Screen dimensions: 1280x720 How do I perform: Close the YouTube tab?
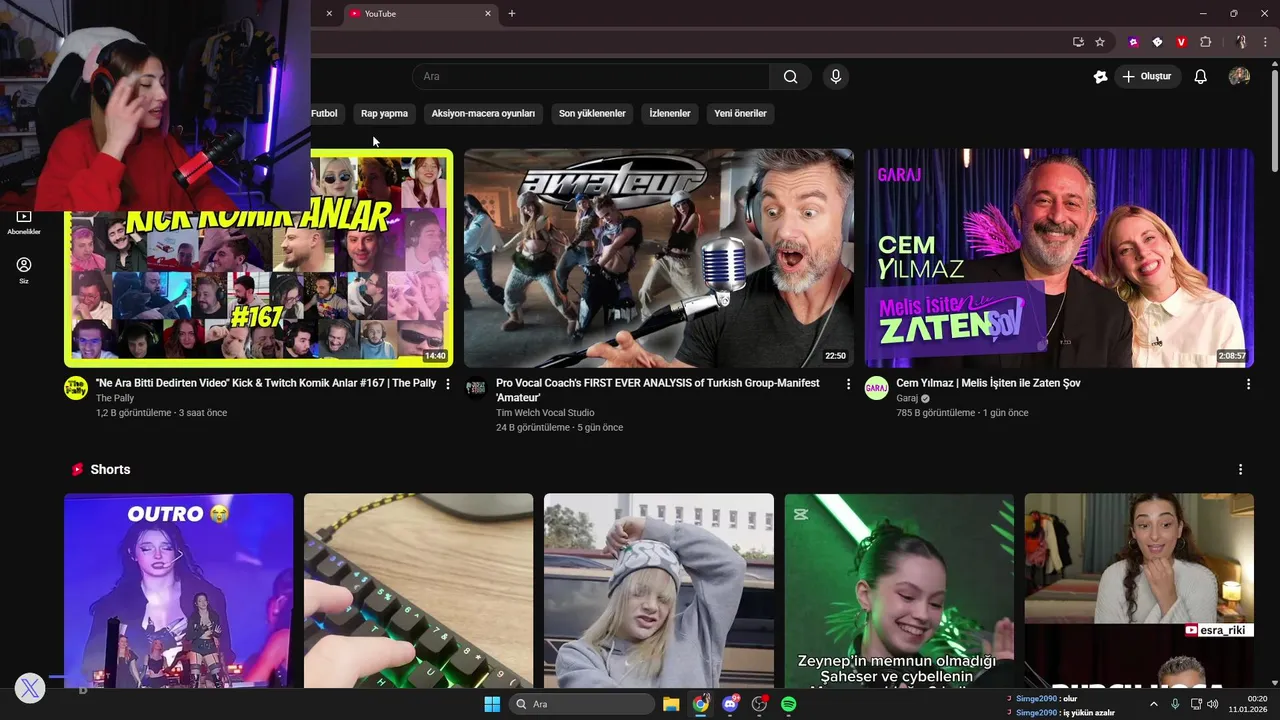[x=488, y=14]
